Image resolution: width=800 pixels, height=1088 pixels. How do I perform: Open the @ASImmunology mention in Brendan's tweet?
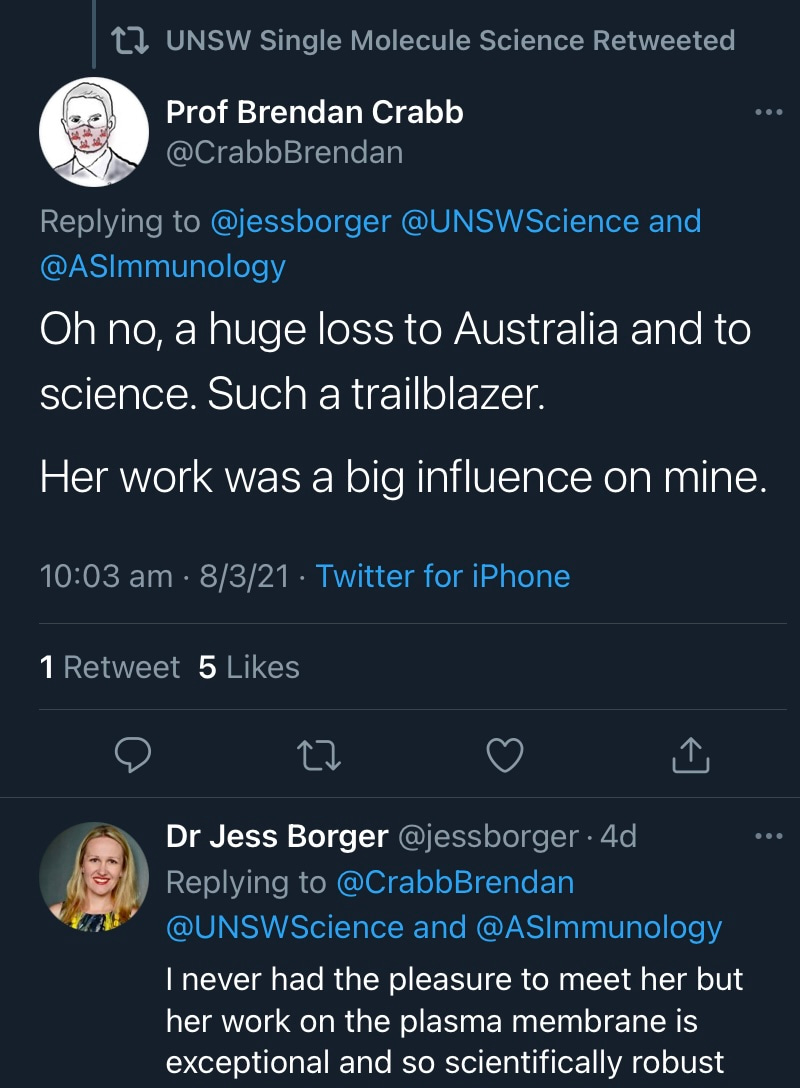point(163,266)
